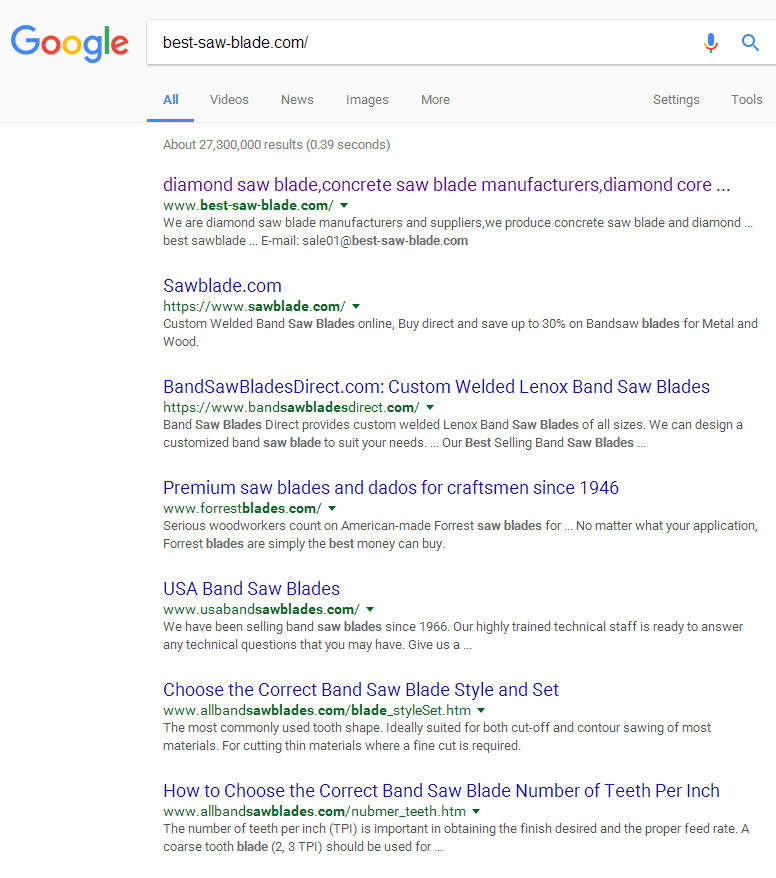Expand options arrow beside blade_styleSet.htm URL

pyautogui.click(x=481, y=711)
